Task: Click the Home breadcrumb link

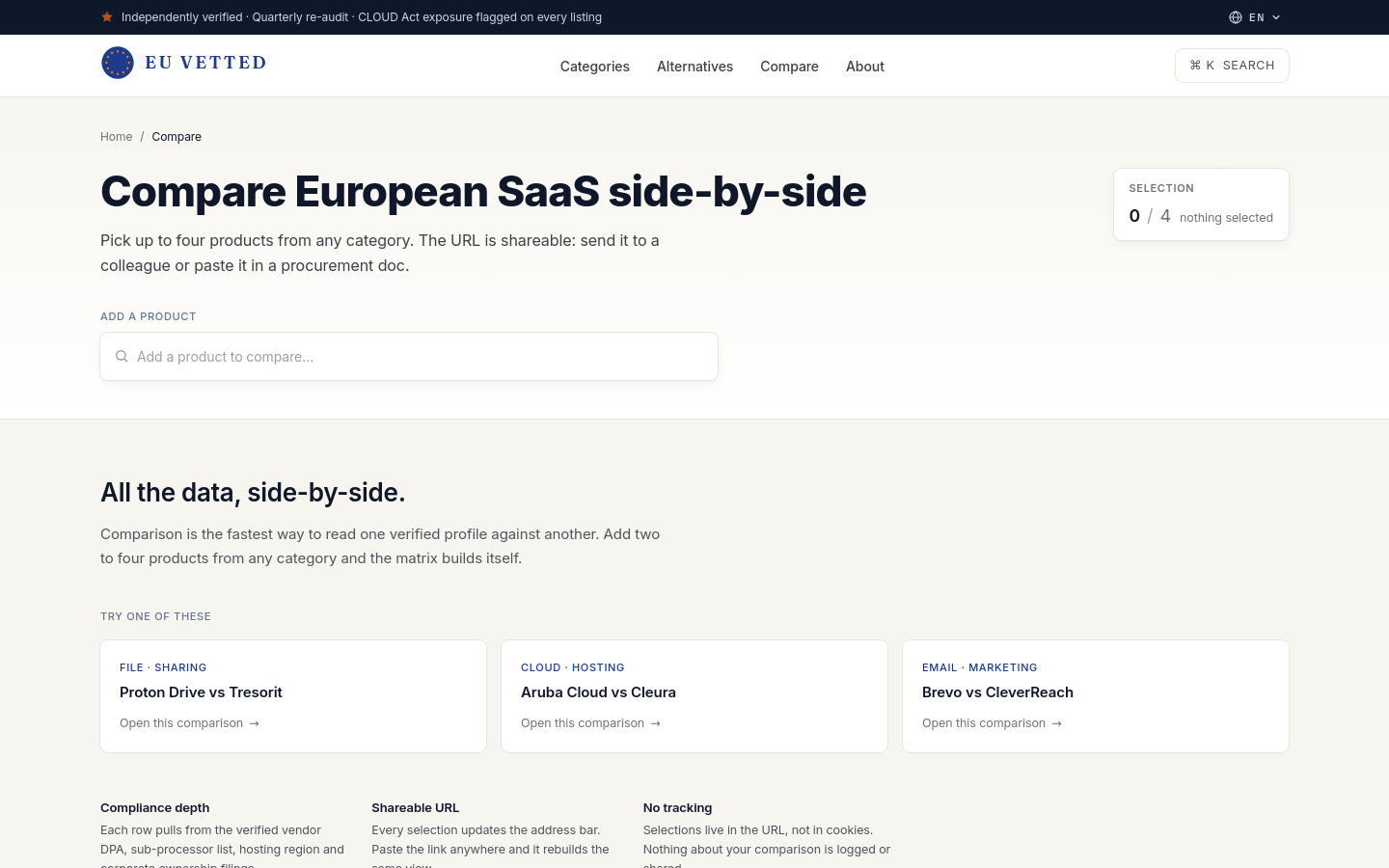Action: [117, 137]
